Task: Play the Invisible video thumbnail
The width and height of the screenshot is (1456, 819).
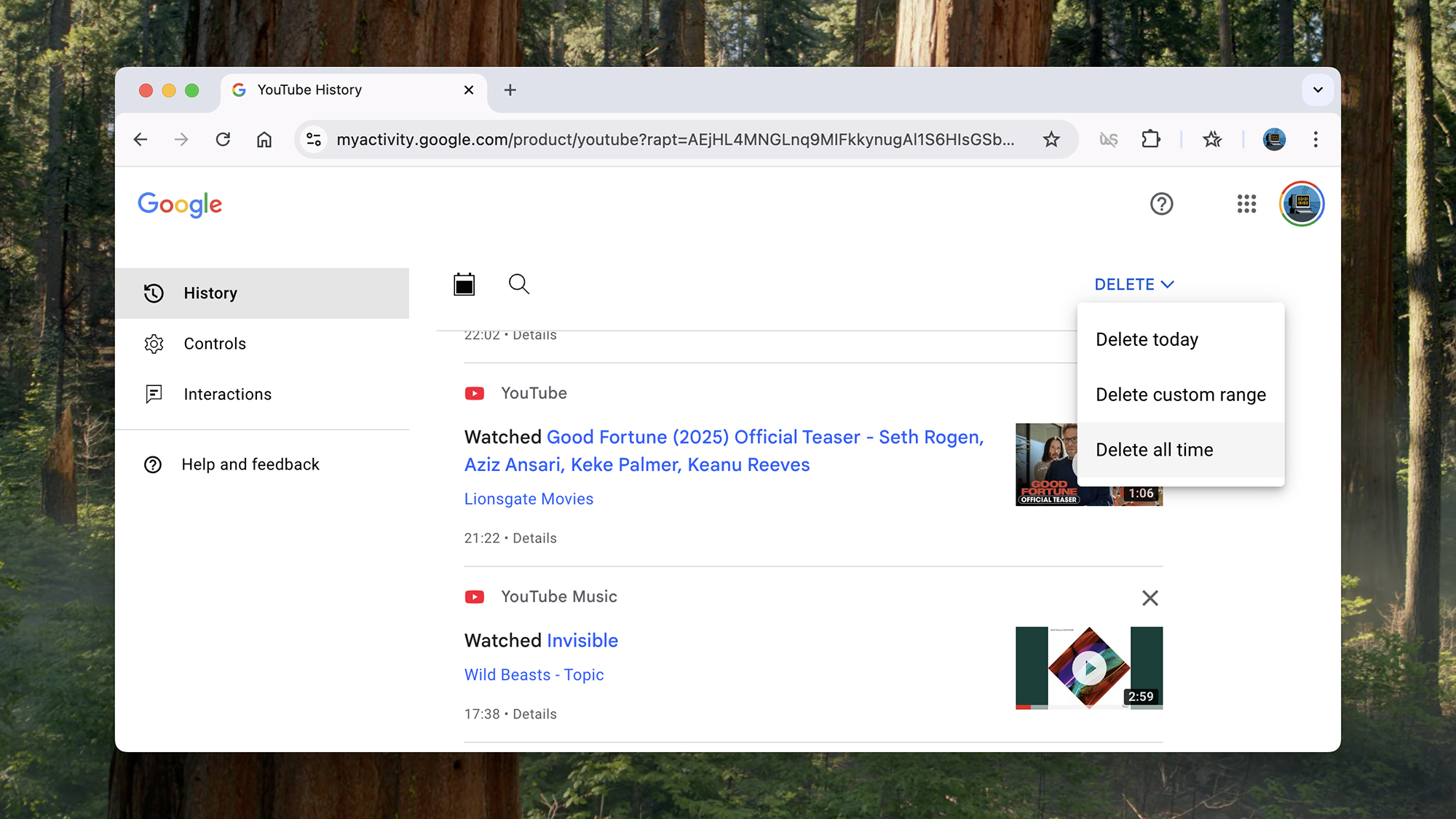Action: click(x=1088, y=668)
